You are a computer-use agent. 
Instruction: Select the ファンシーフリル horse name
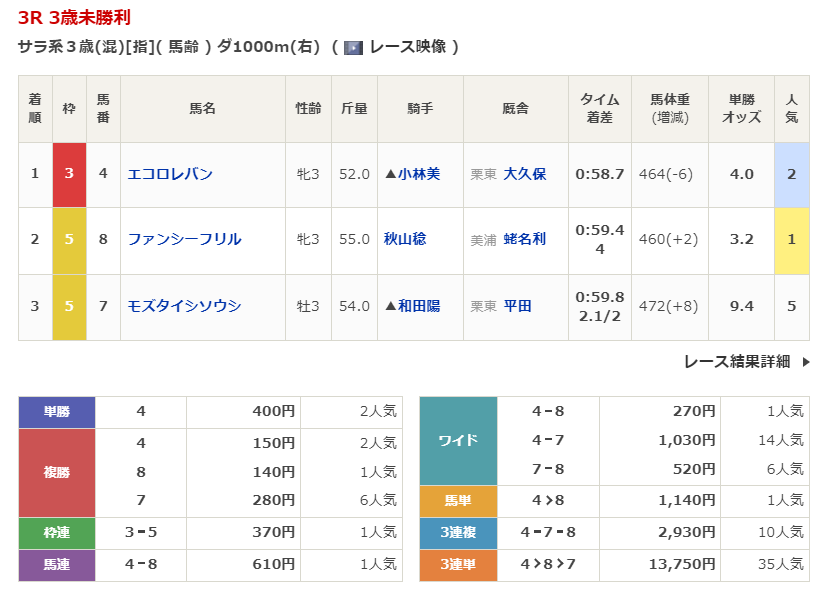coord(184,239)
